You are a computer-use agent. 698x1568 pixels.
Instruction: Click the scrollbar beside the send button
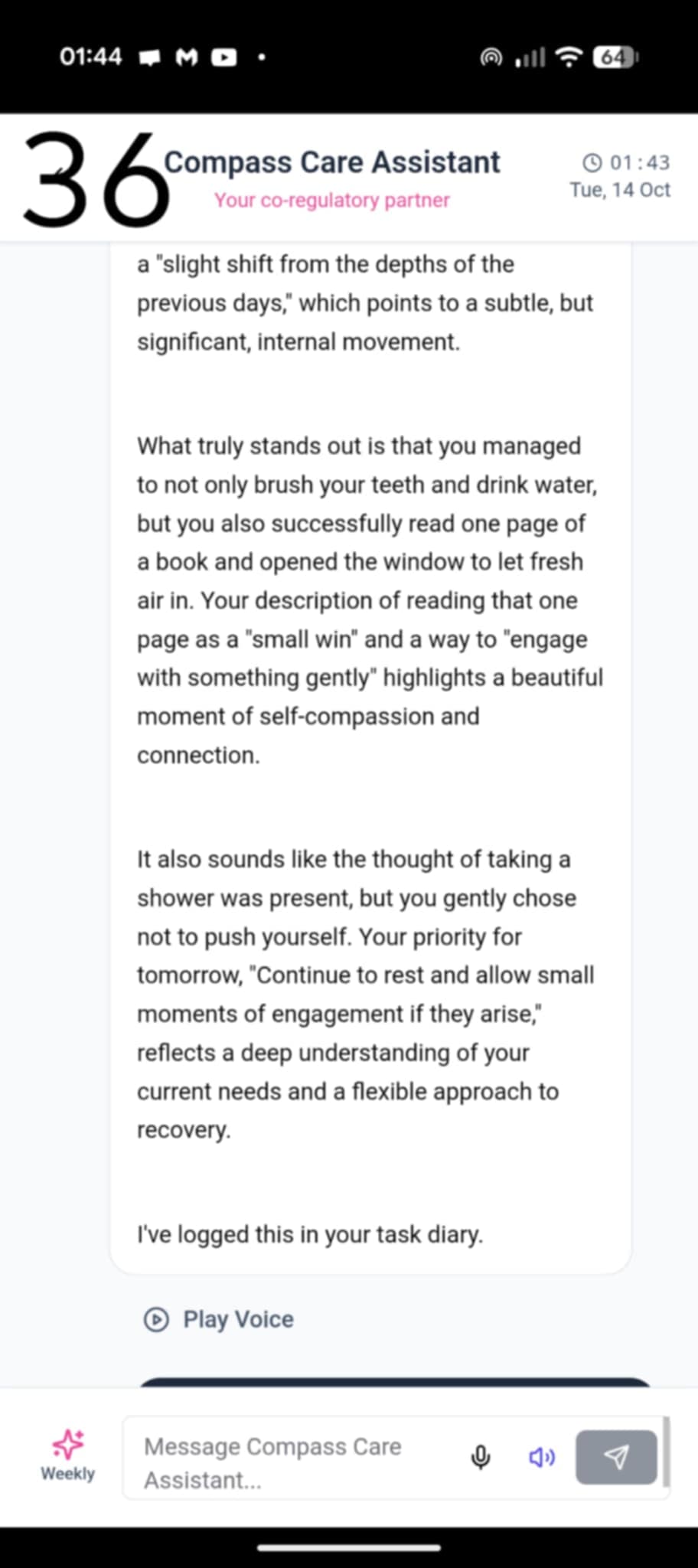click(666, 1451)
